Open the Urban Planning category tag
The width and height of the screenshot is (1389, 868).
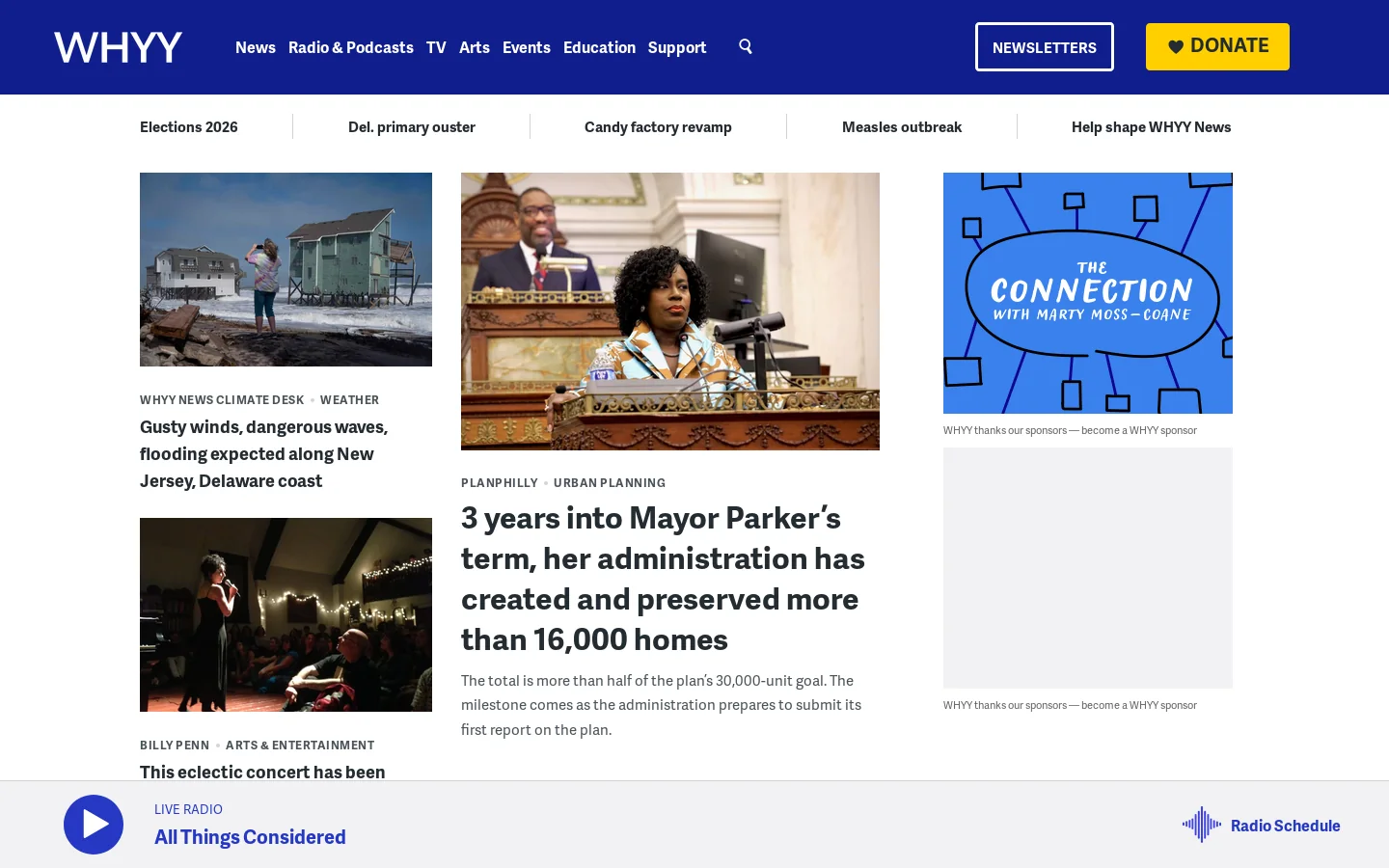[x=610, y=483]
